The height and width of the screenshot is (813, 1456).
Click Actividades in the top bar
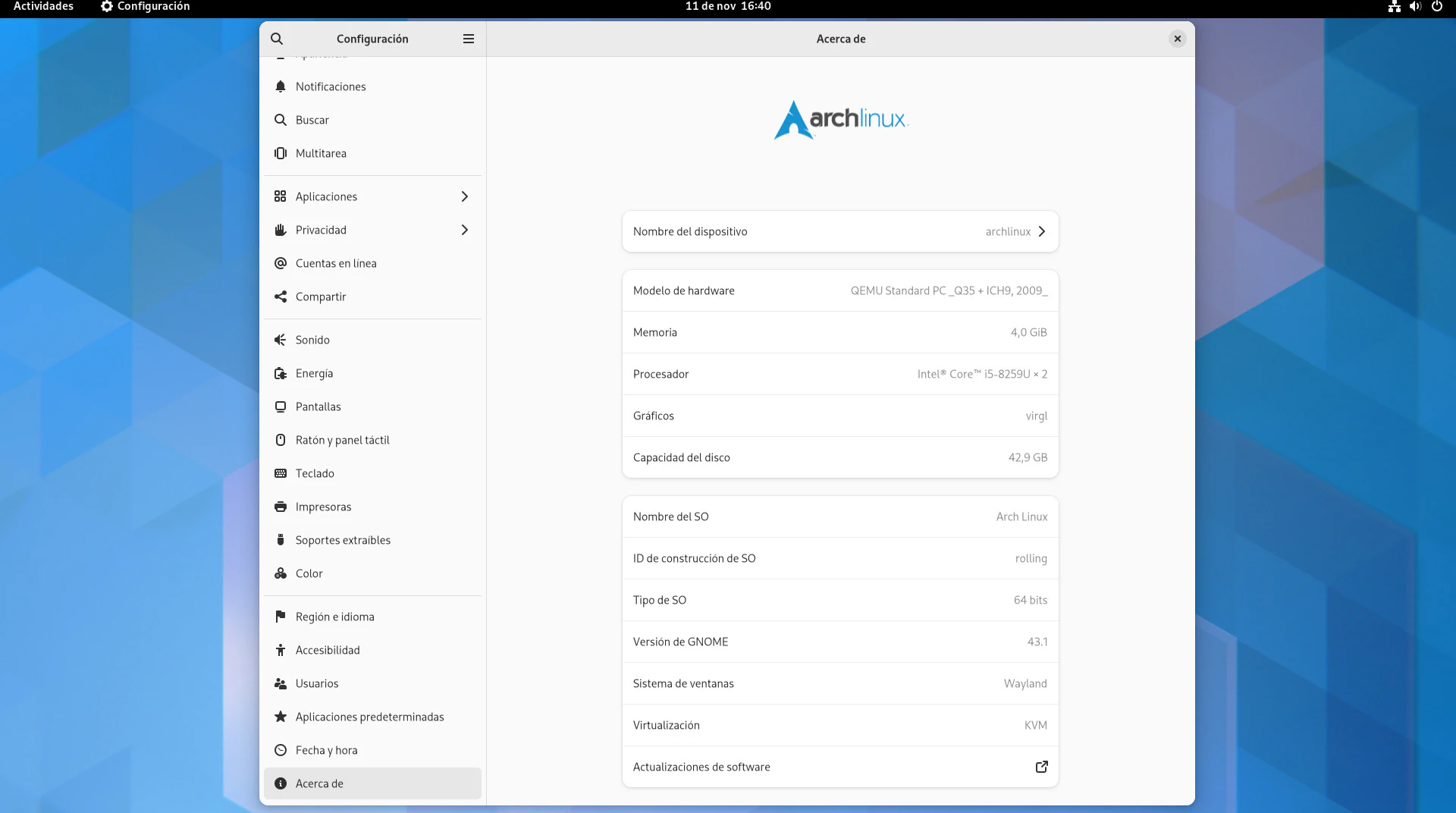[43, 6]
